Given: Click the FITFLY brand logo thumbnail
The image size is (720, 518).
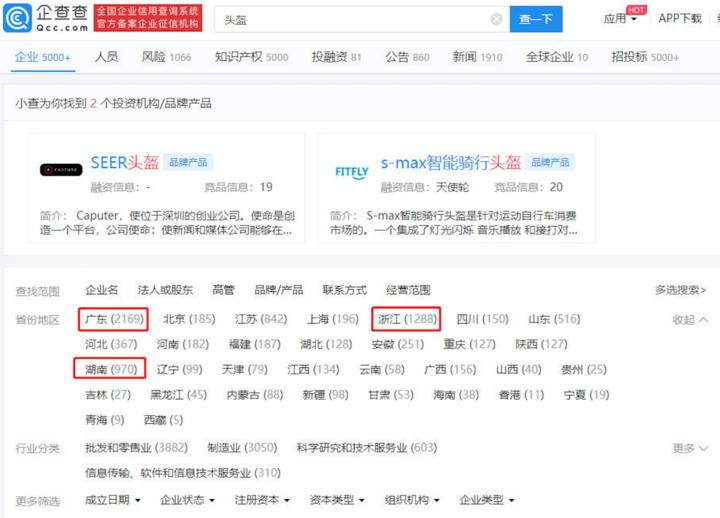Looking at the screenshot, I should (x=352, y=172).
